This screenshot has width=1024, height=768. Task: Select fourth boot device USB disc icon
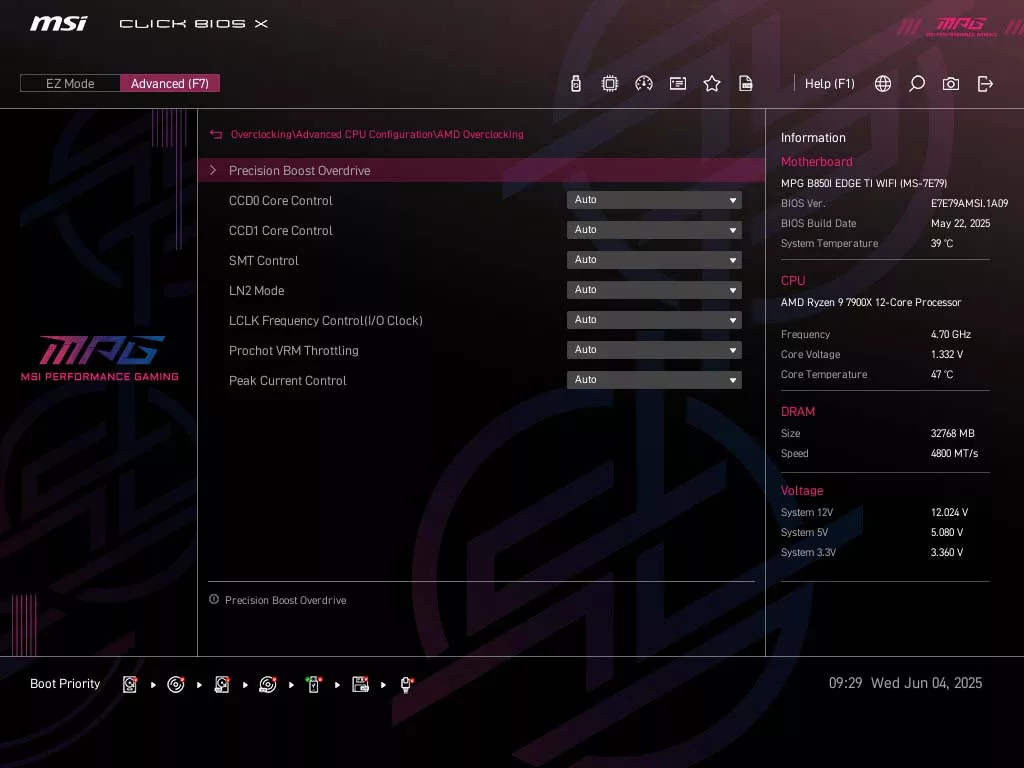click(268, 684)
